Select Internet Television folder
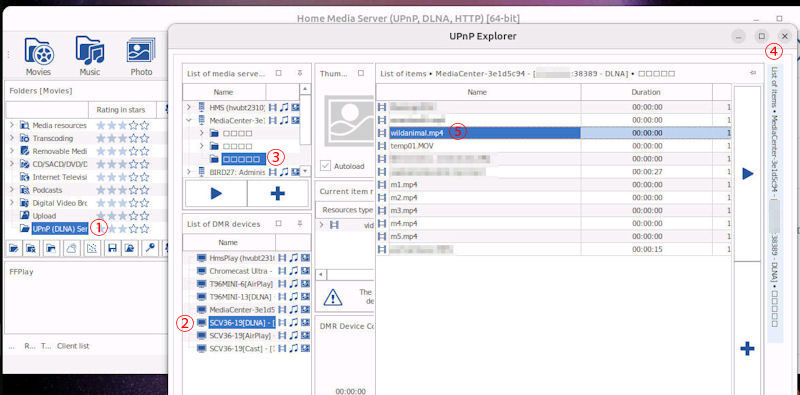Image resolution: width=800 pixels, height=395 pixels. (60, 177)
